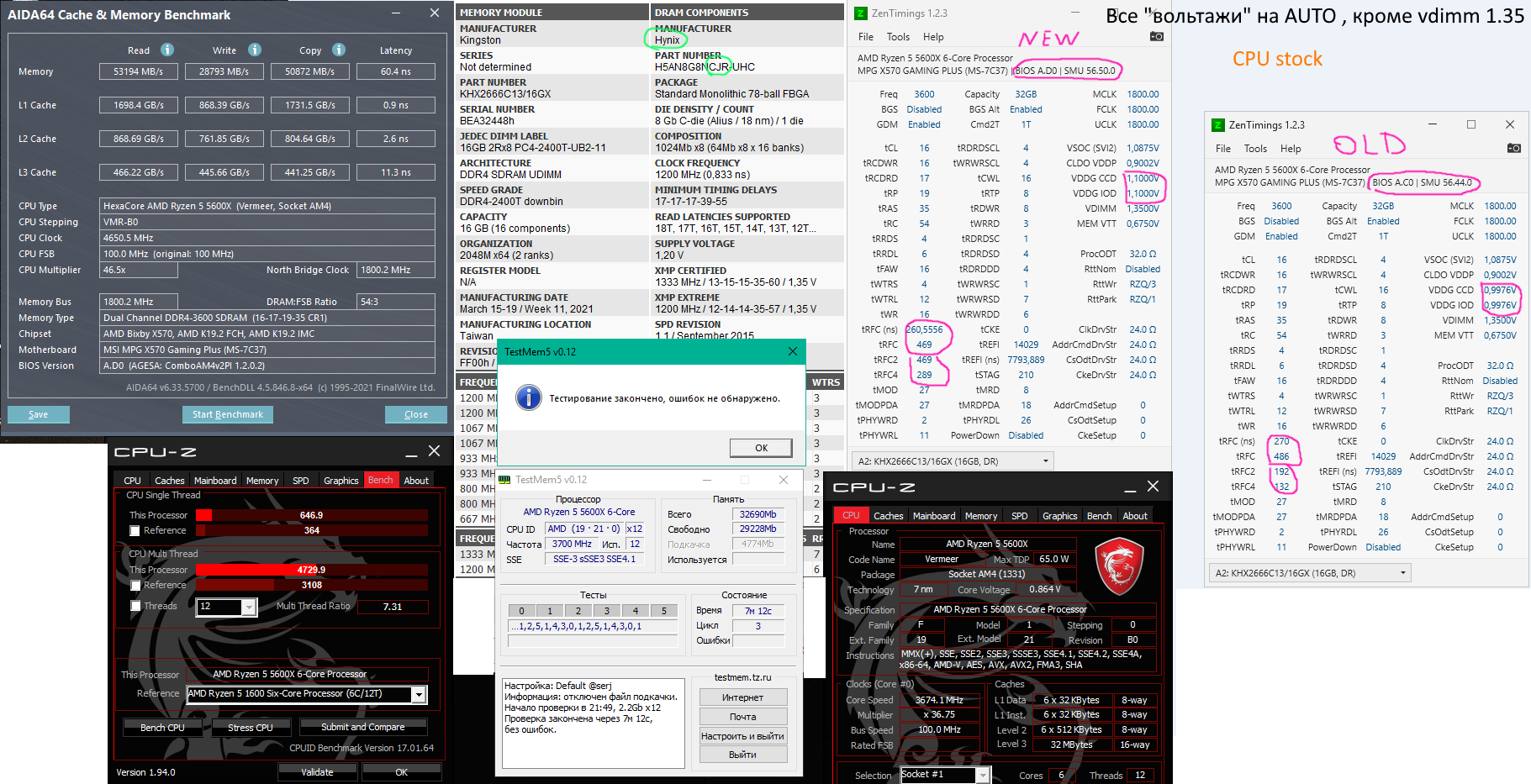Open the File menu in the NEW ZenTimings window
Image resolution: width=1531 pixels, height=784 pixels.
pos(866,37)
